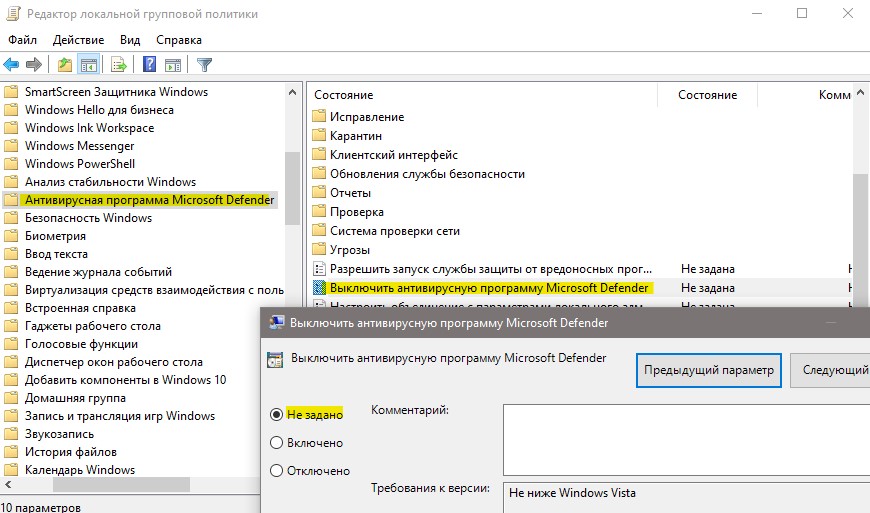870x513 pixels.
Task: Select Добавить компоненты в Windows 10 folder
Action: 125,380
